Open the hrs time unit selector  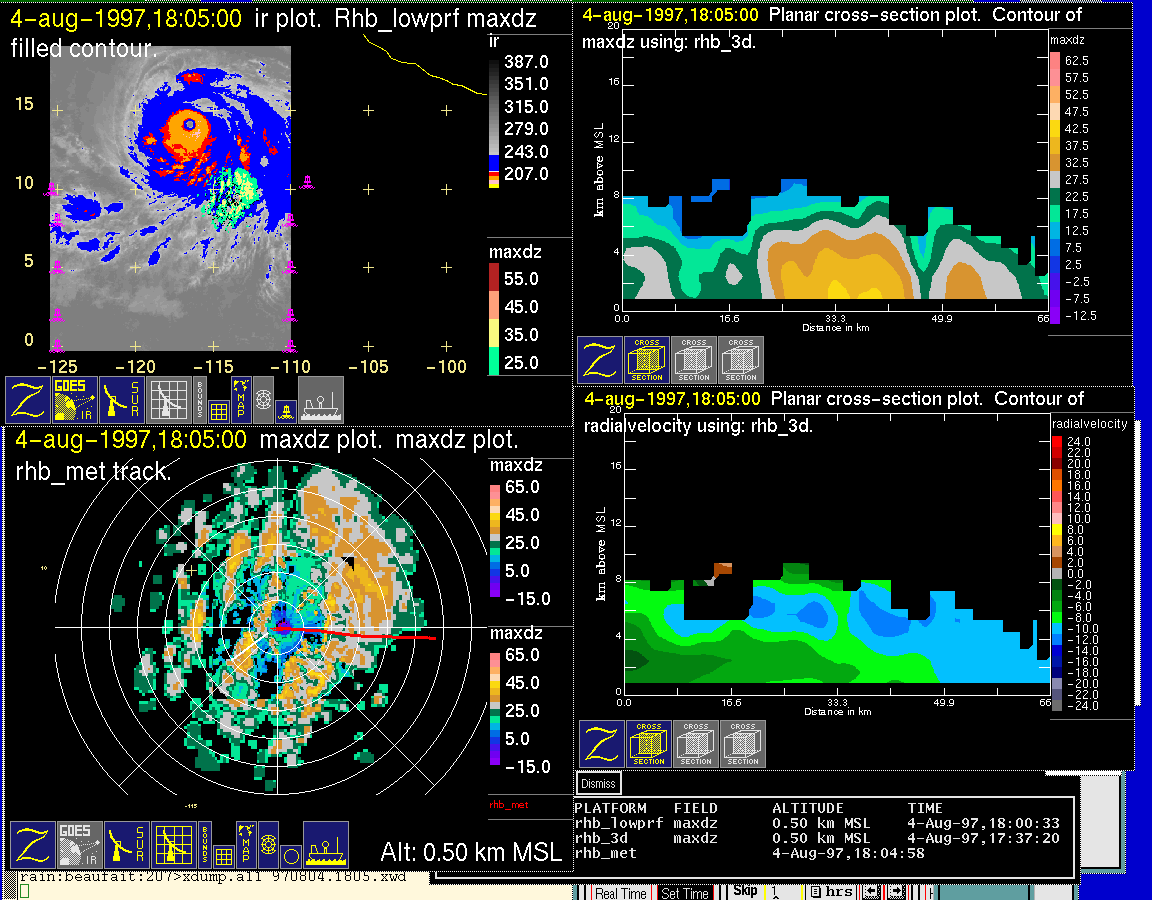tap(831, 892)
